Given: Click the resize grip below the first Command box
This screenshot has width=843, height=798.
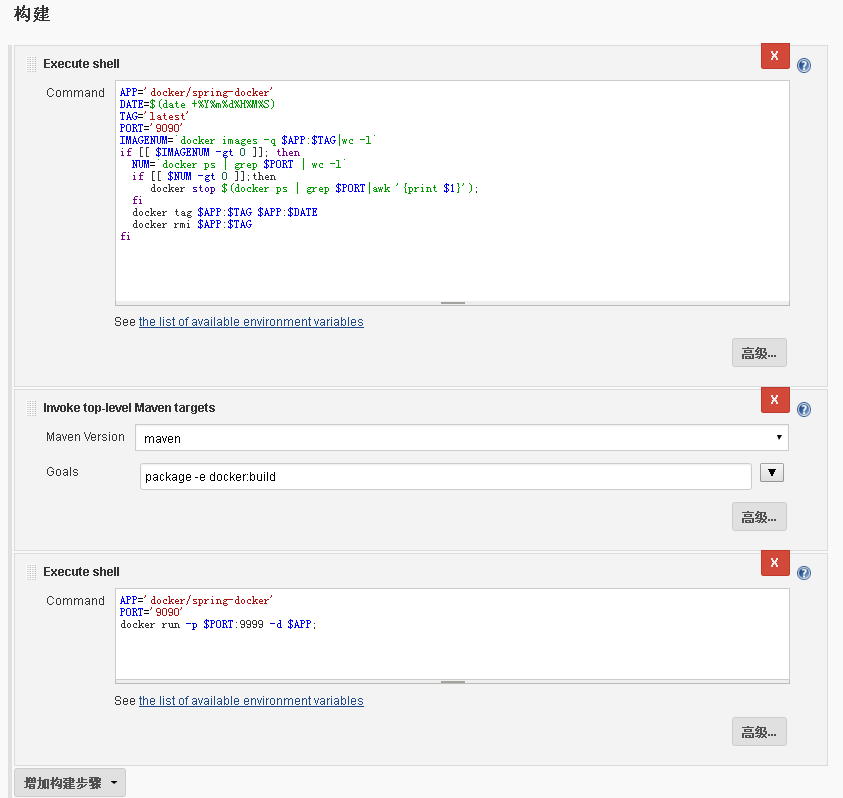Looking at the screenshot, I should (452, 301).
